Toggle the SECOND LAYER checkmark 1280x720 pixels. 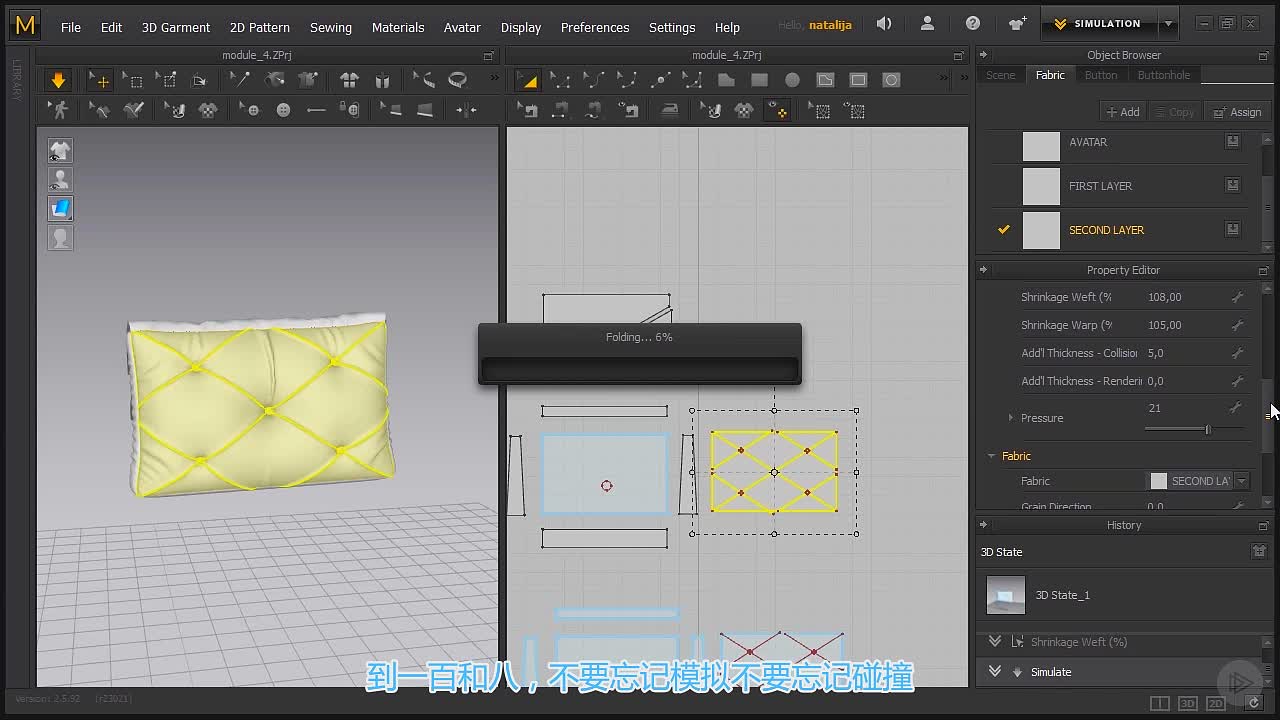tap(1004, 230)
